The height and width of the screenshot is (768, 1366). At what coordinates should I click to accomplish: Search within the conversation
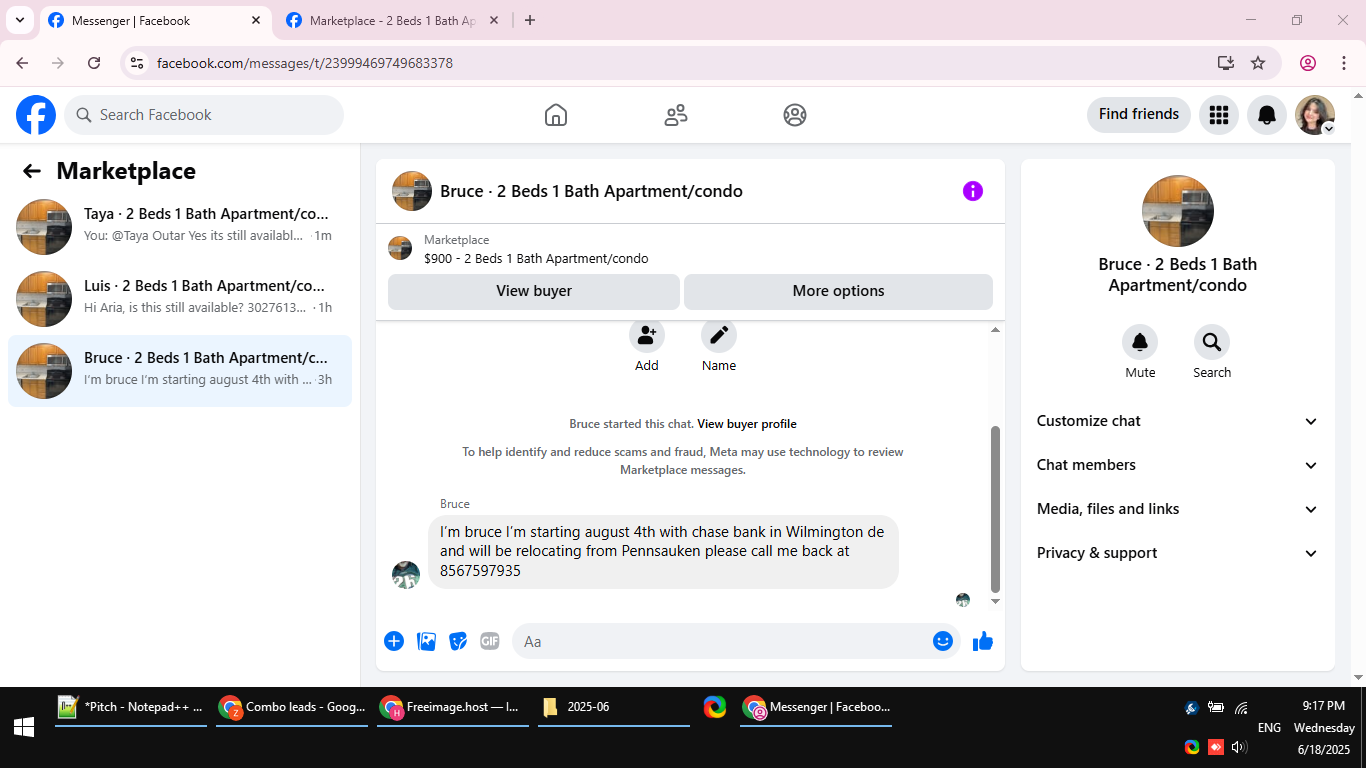(x=1212, y=343)
